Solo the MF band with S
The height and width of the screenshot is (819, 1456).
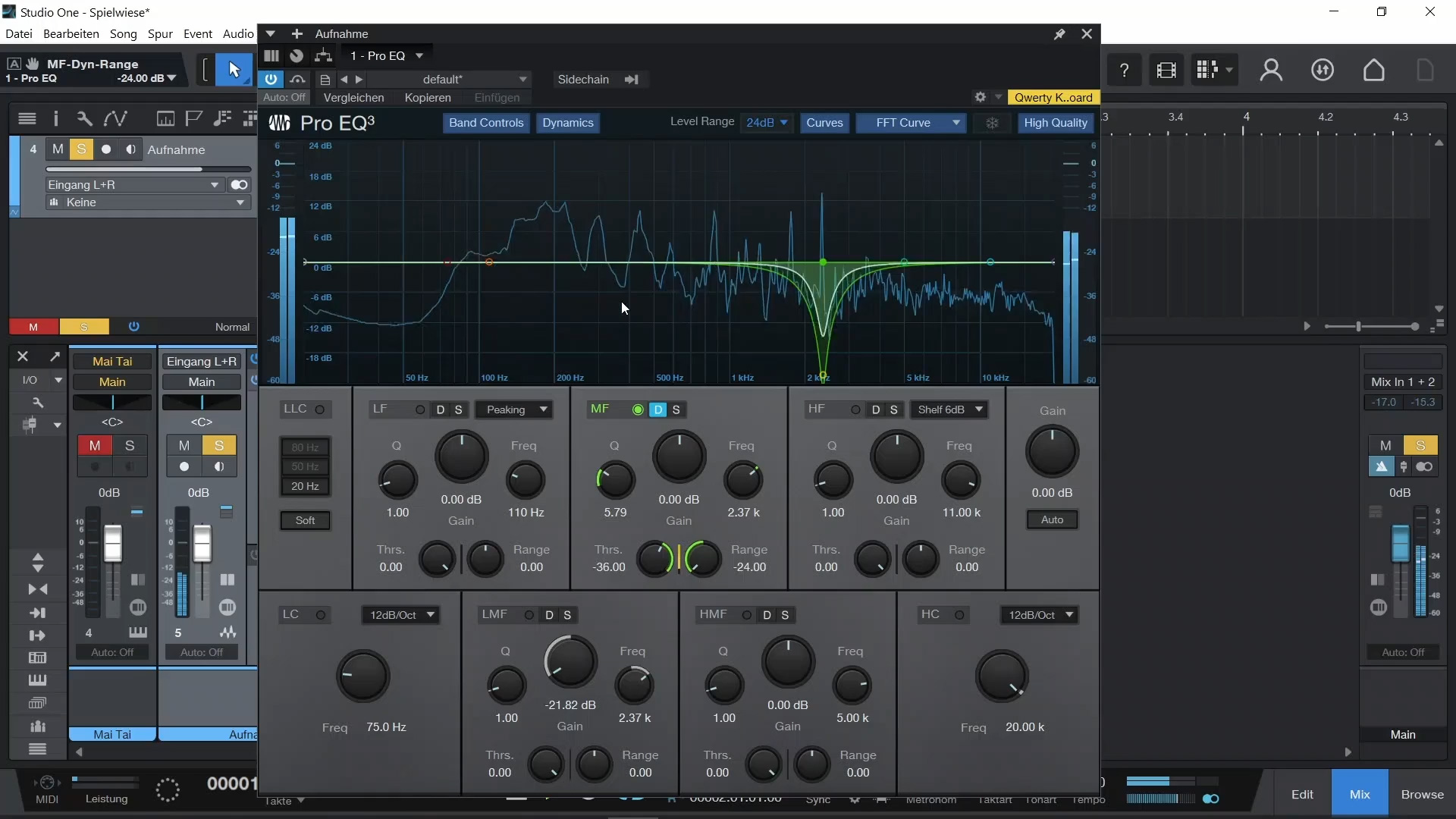tap(676, 409)
